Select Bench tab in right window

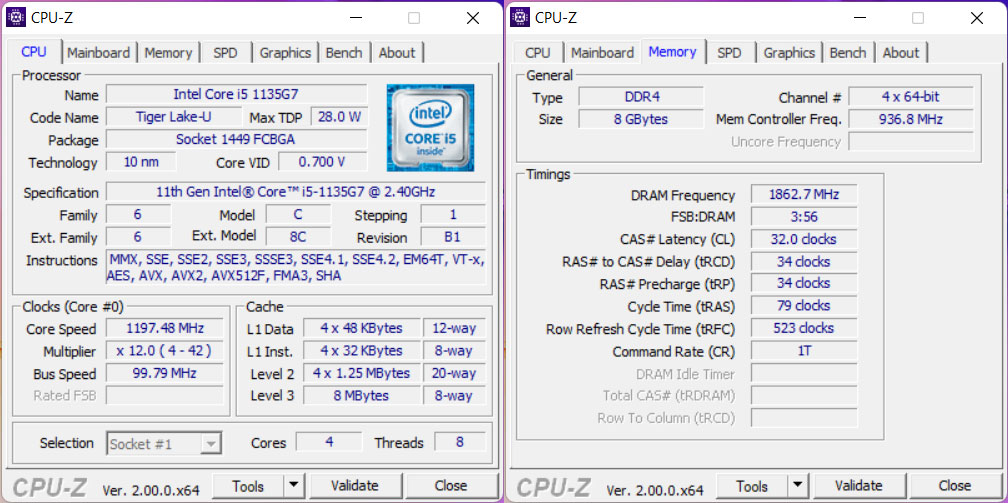pos(848,53)
